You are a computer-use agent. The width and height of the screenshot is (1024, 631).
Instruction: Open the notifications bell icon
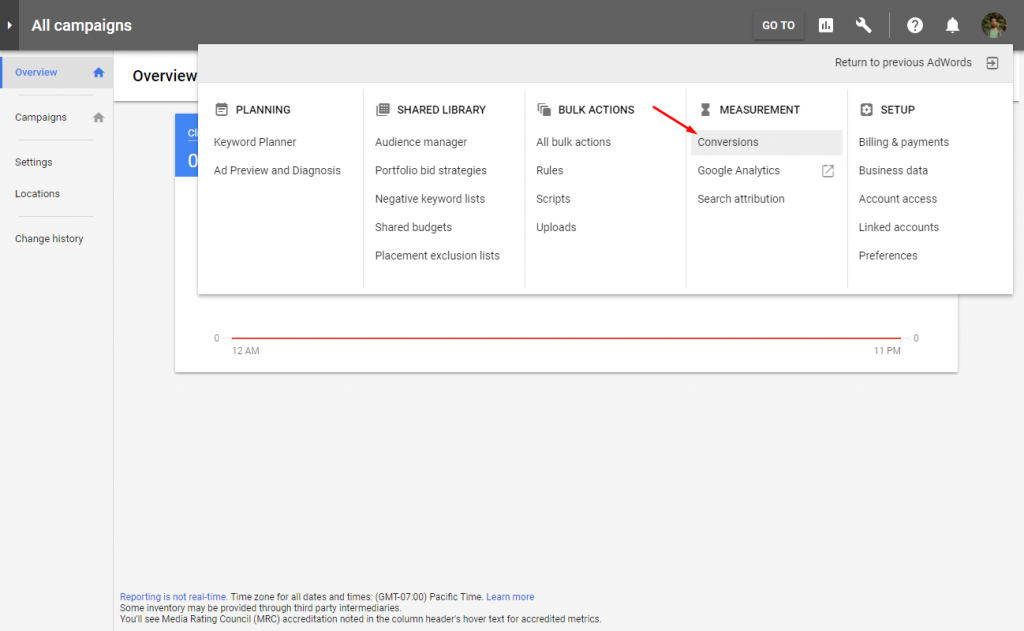pos(952,25)
